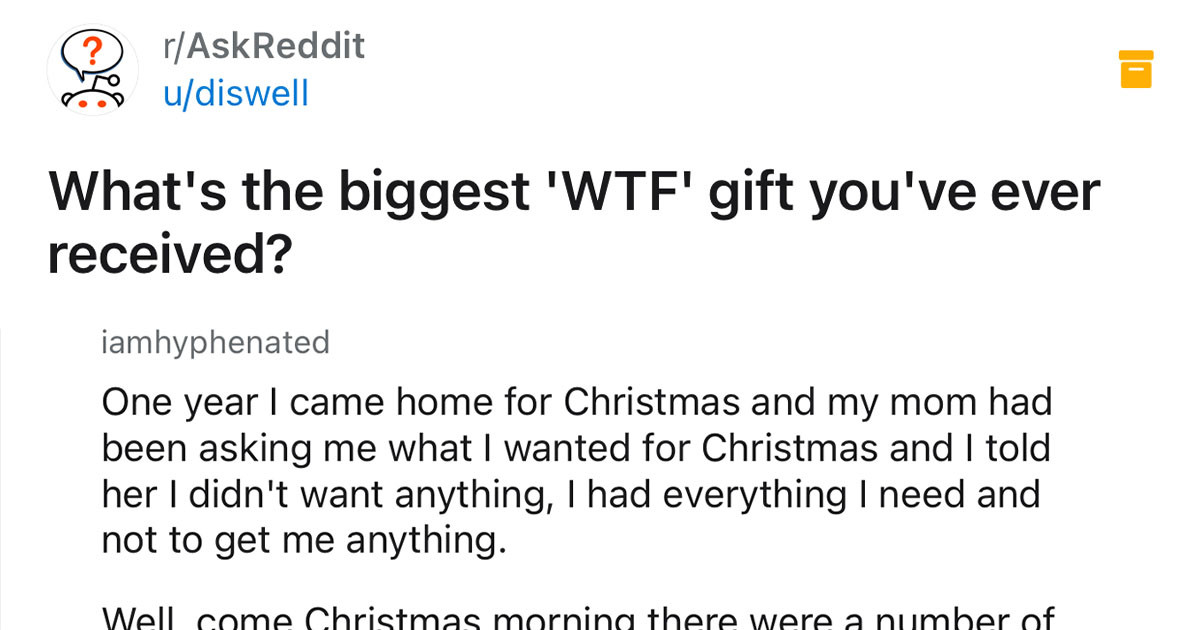Click inside the comment paragraph starting 'One year'
This screenshot has height=630, width=1200.
pyautogui.click(x=576, y=470)
